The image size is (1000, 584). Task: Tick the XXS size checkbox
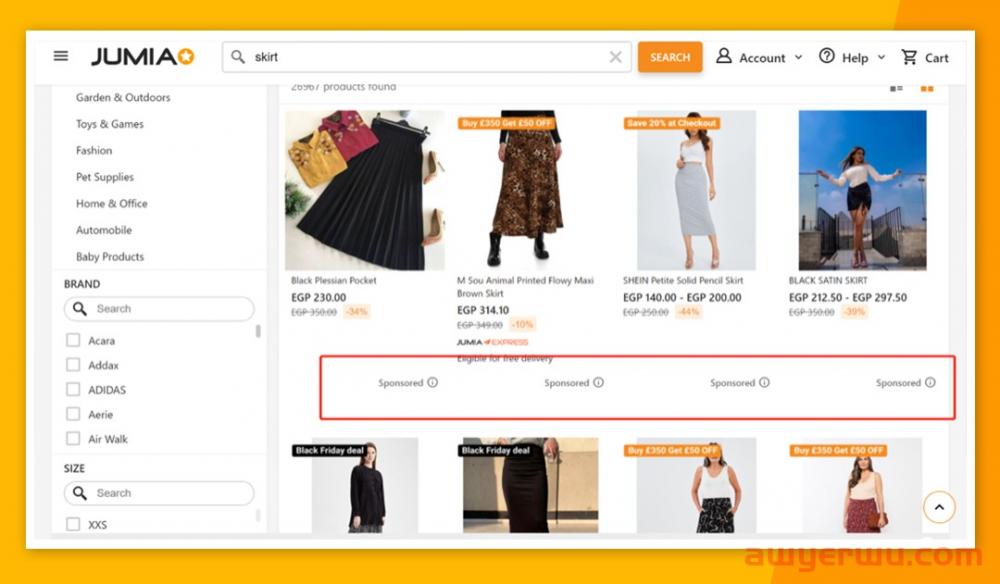coord(73,524)
